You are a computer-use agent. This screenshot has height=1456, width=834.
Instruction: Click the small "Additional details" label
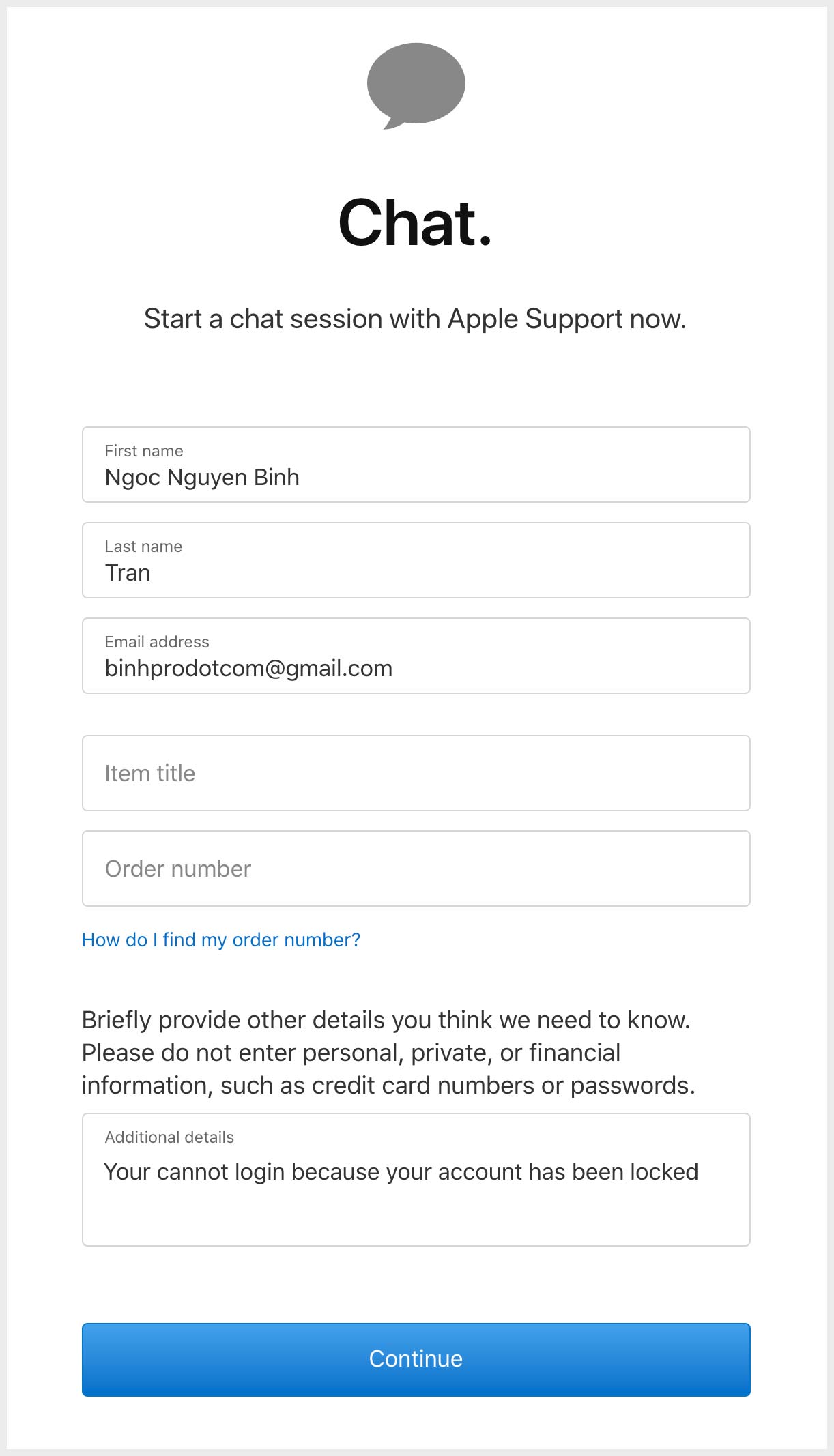169,1137
